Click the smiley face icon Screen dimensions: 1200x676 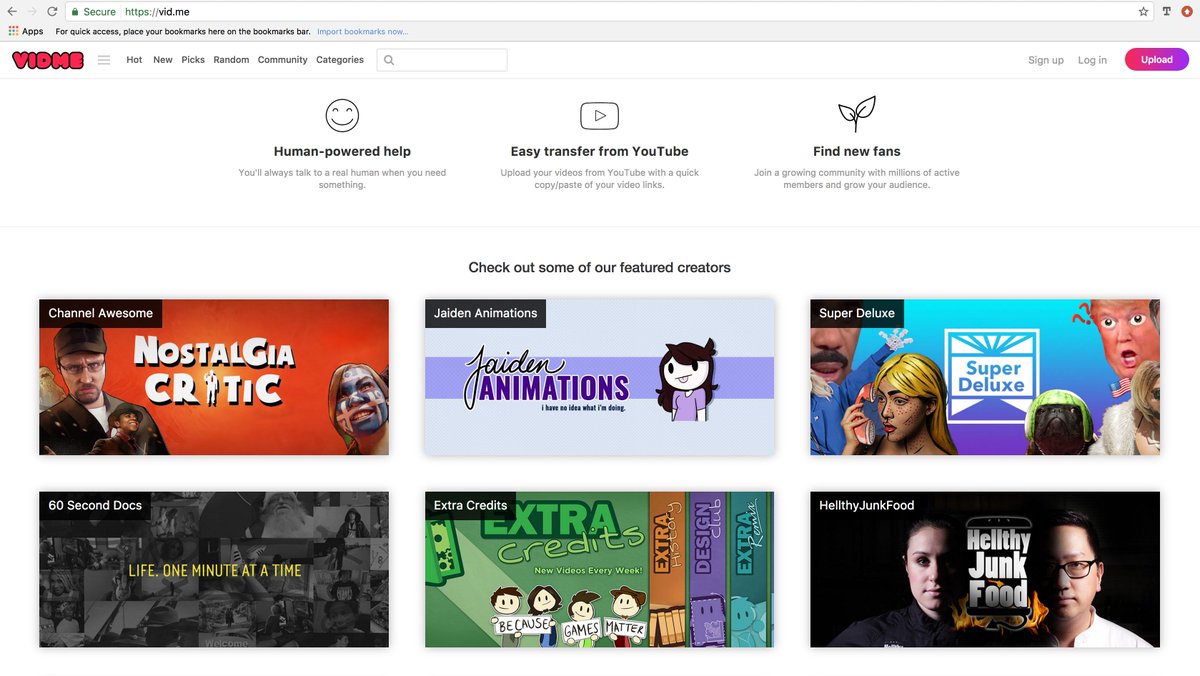click(x=342, y=115)
